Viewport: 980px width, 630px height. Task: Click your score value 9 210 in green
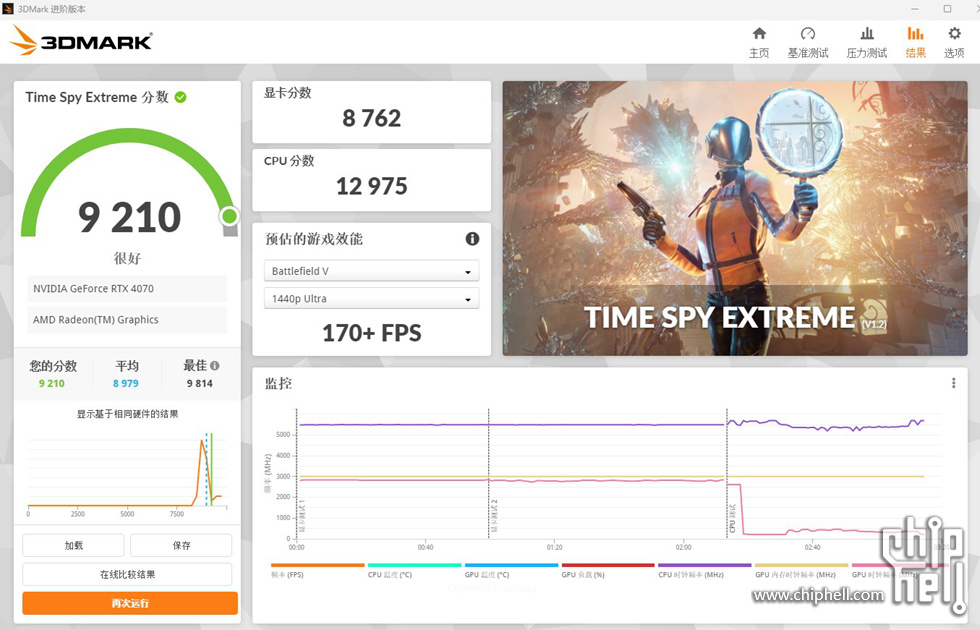point(52,383)
